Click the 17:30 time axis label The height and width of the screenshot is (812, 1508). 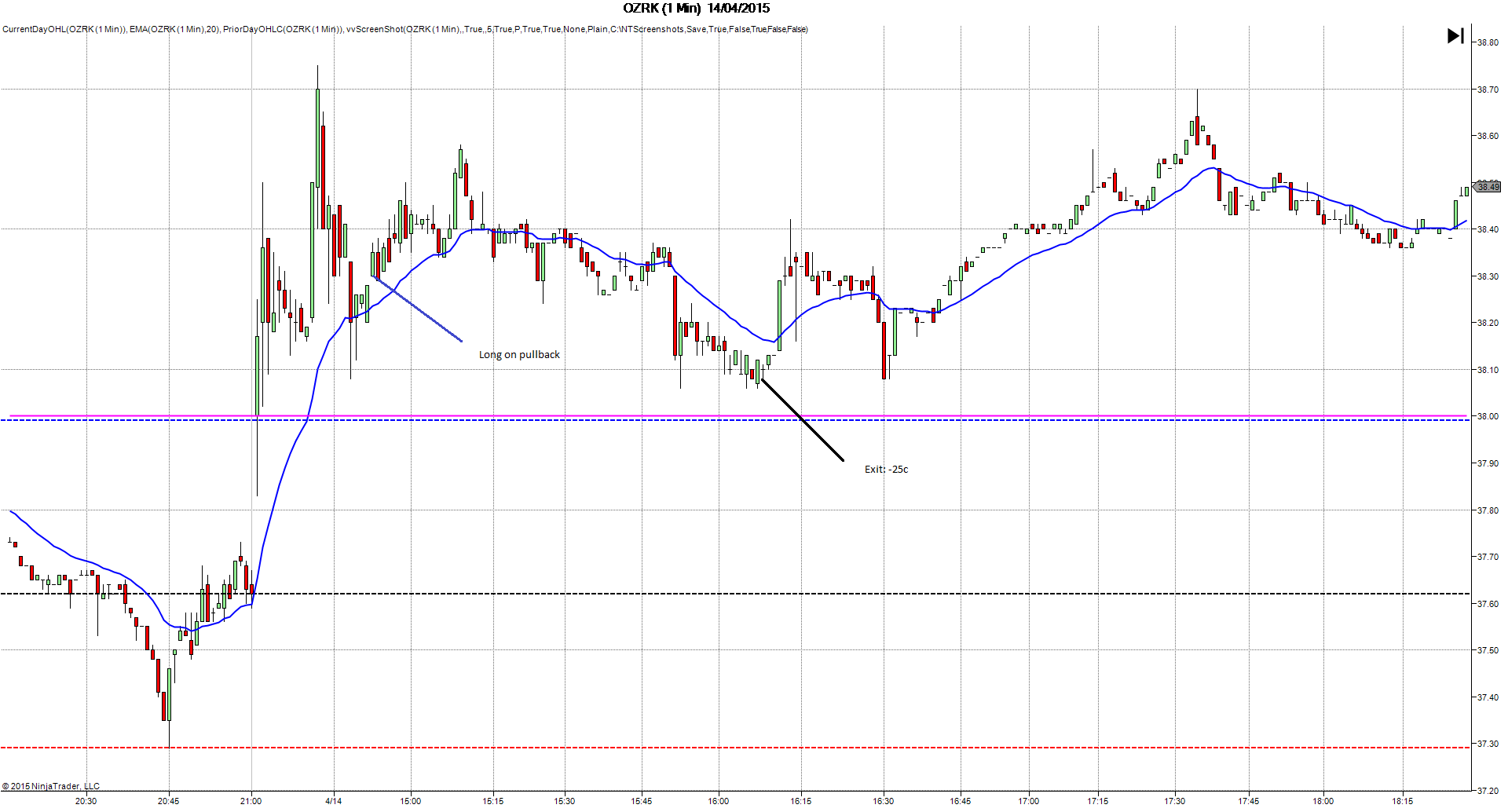click(1175, 801)
